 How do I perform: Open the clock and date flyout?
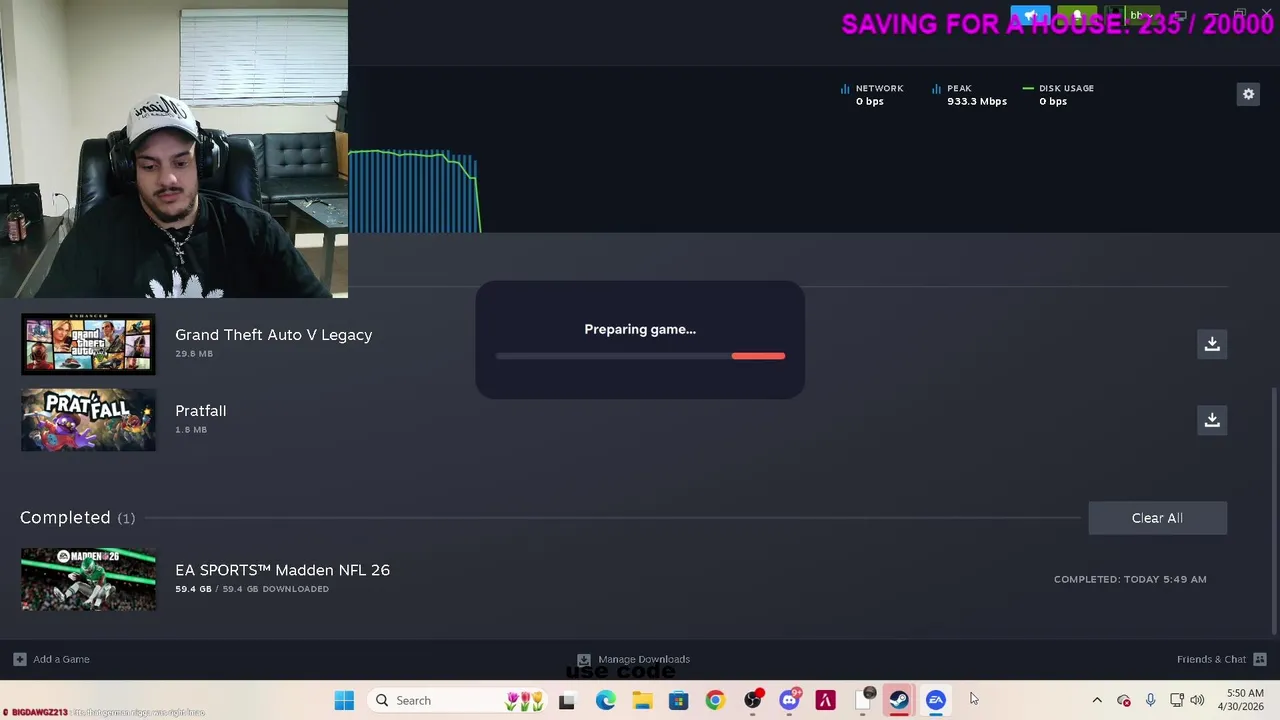(1241, 701)
